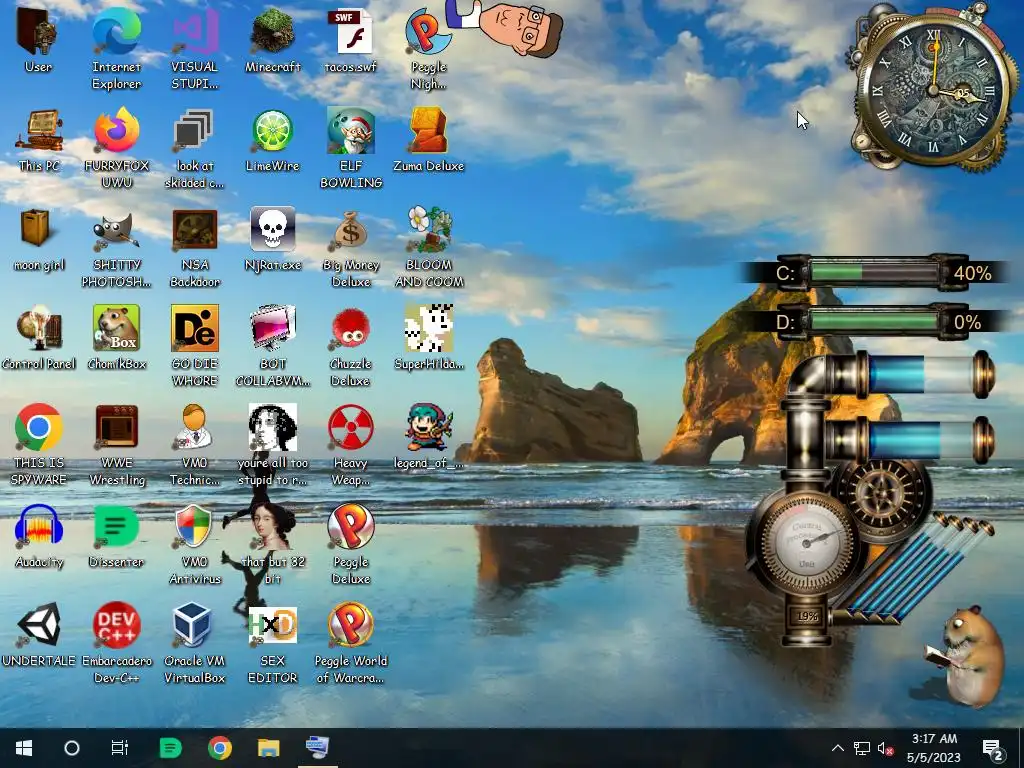This screenshot has height=768, width=1024.
Task: Open the Windows Start menu
Action: pyautogui.click(x=24, y=748)
